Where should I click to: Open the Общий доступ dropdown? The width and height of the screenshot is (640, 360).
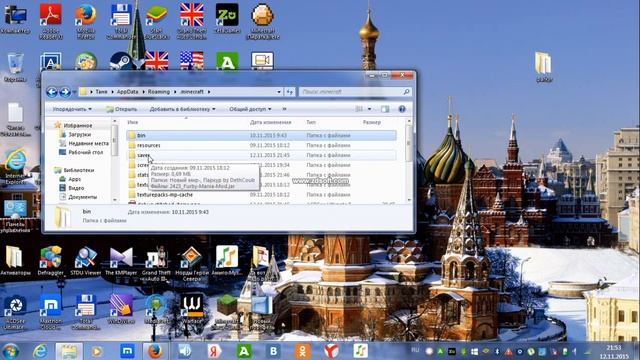pyautogui.click(x=250, y=109)
